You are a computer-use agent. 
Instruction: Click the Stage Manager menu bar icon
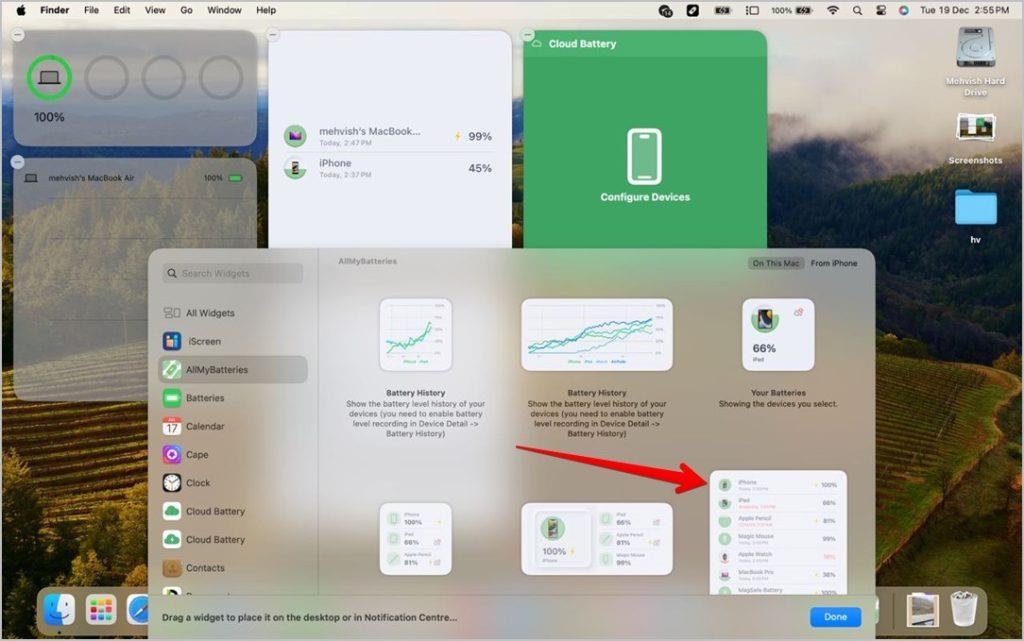point(752,10)
